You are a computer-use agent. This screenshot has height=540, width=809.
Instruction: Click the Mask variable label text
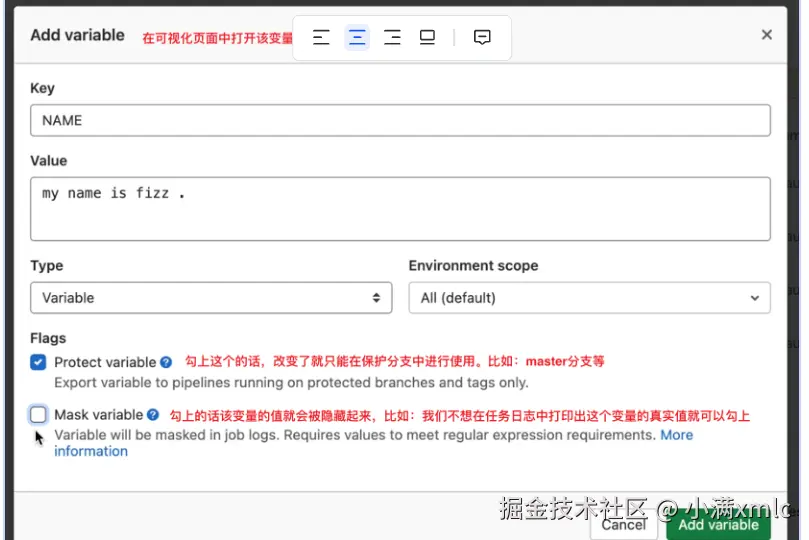click(x=99, y=415)
